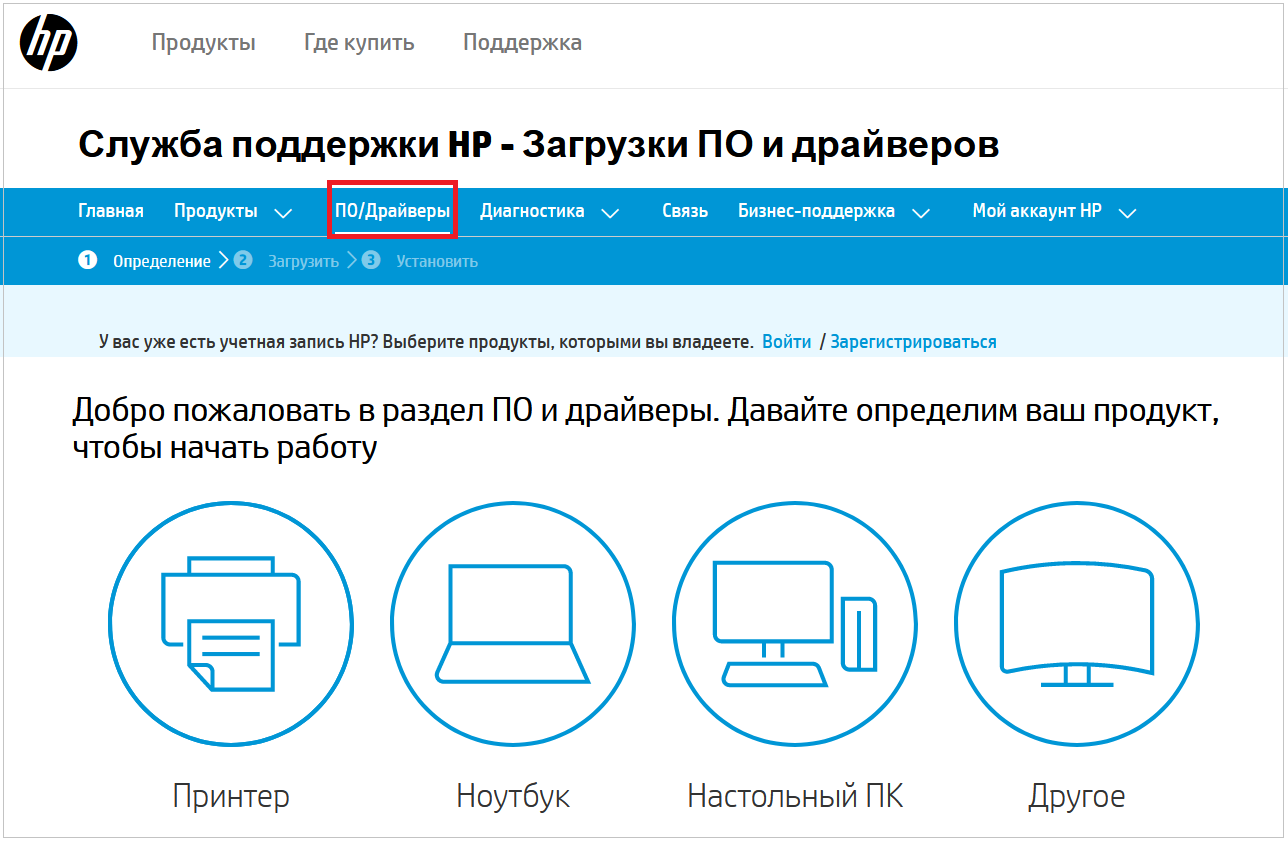
Task: Expand the Диагностика dropdown chevron
Action: coord(610,213)
